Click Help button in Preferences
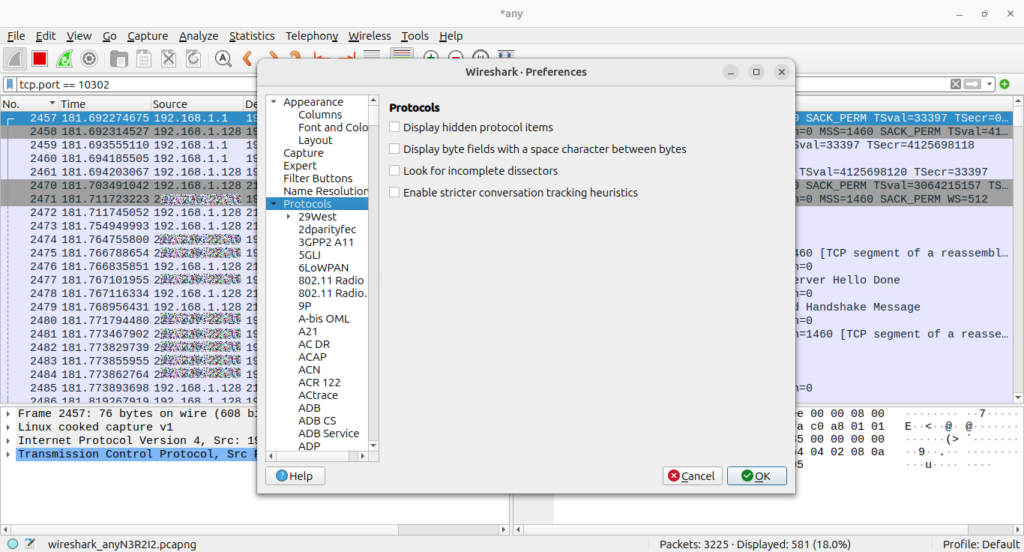The width and height of the screenshot is (1024, 552). 295,476
